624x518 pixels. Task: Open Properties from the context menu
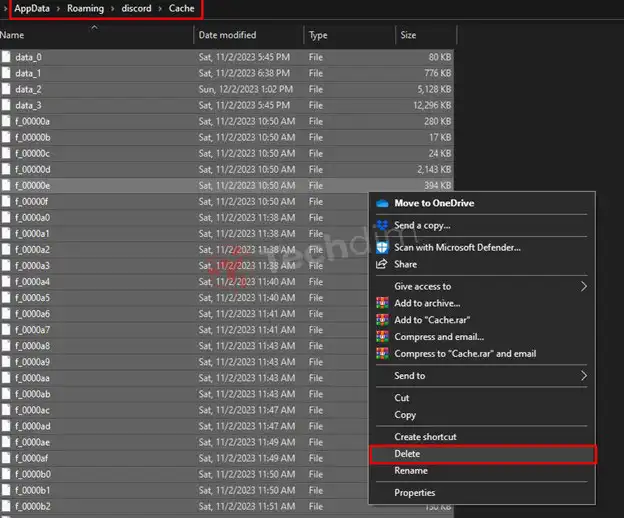(x=414, y=492)
